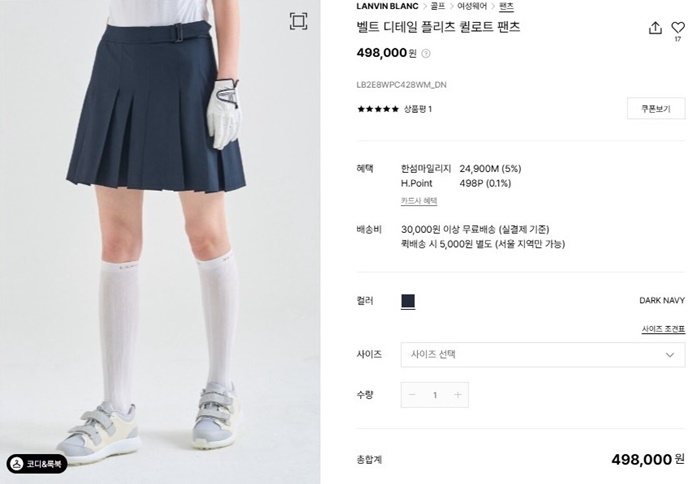Select the DARK NAVY color swatch
700x484 pixels.
tap(408, 301)
